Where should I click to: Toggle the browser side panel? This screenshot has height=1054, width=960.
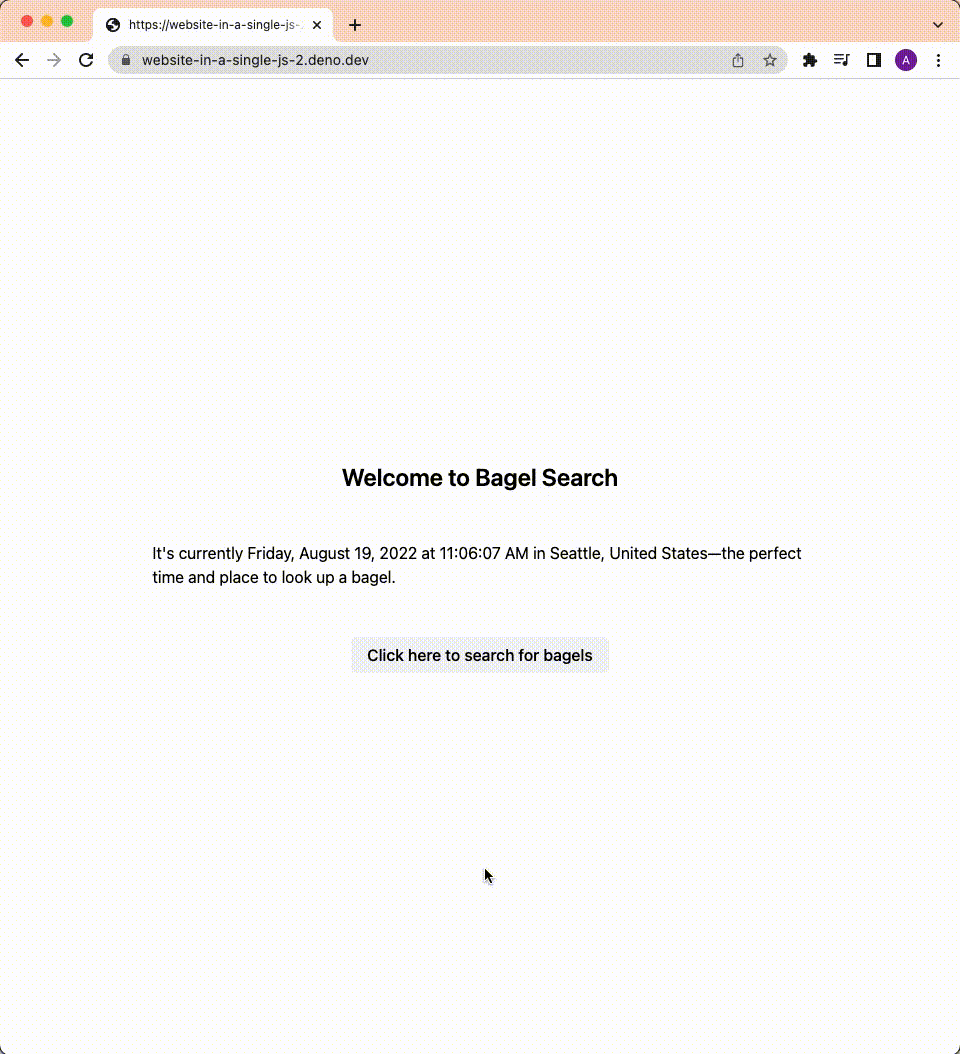coord(874,60)
